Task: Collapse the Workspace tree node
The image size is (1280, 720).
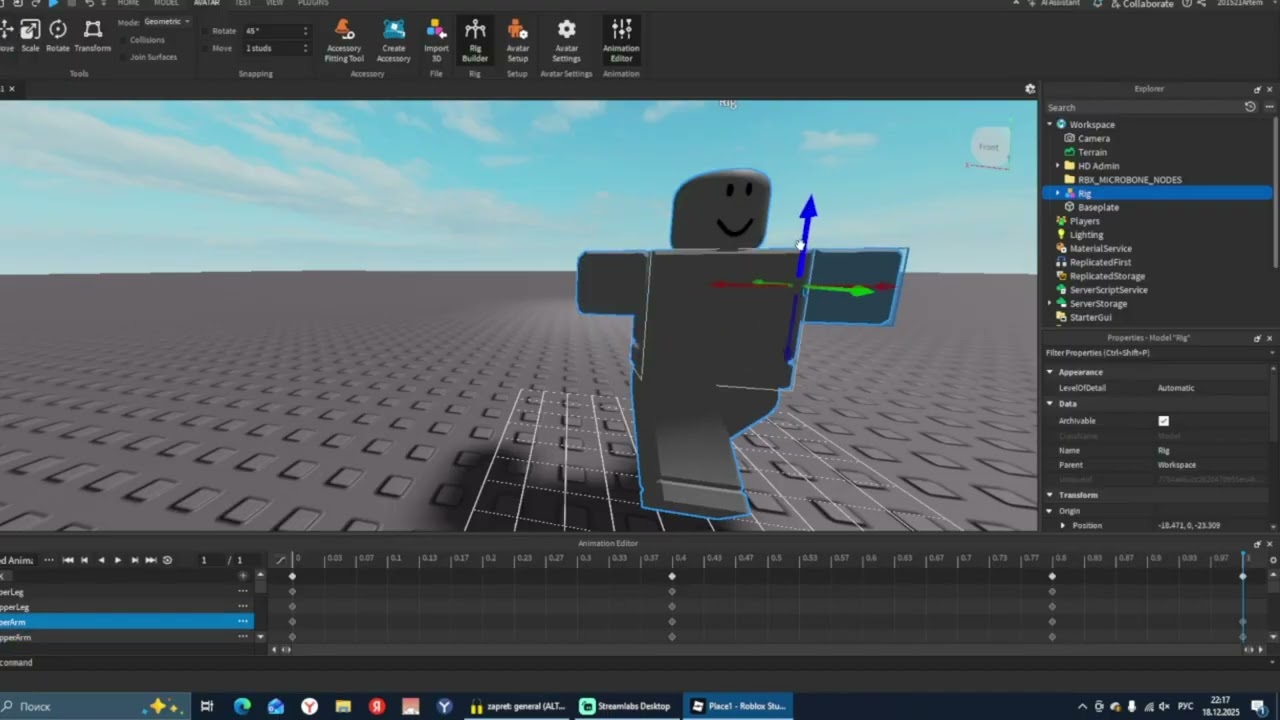Action: [1050, 125]
